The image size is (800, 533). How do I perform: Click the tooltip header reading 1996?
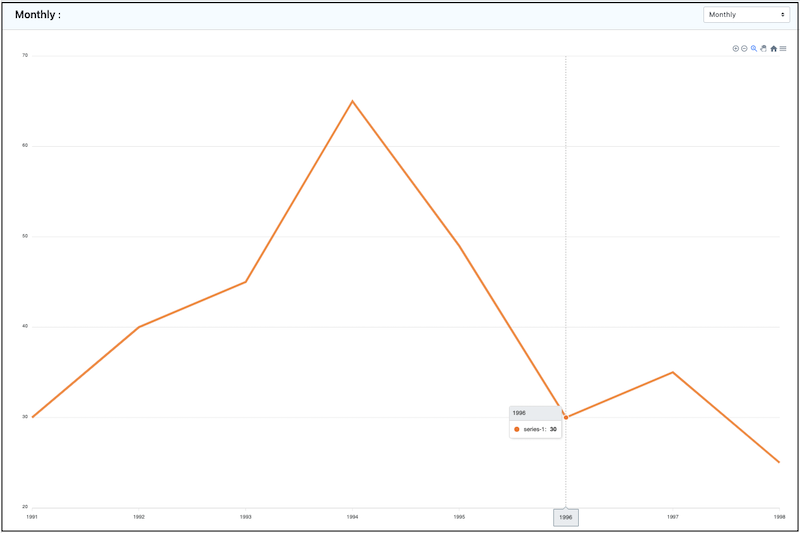click(519, 413)
